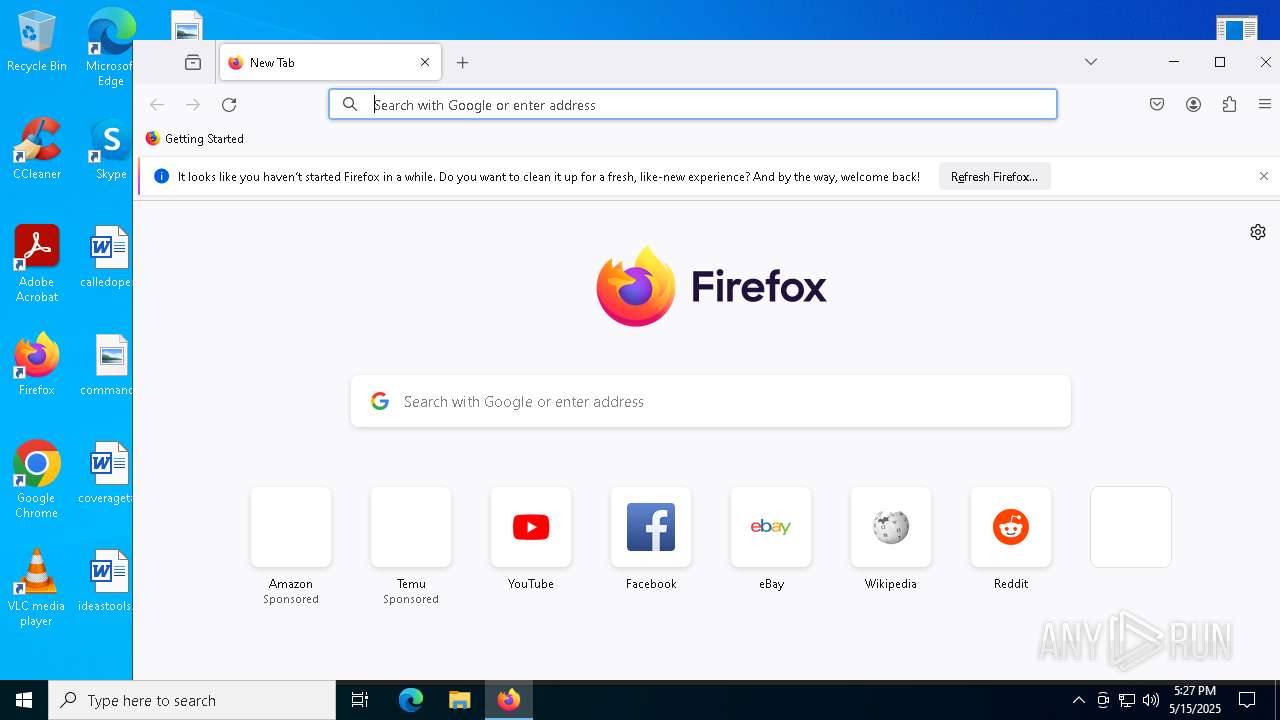Select Skype desktop icon

(111, 149)
